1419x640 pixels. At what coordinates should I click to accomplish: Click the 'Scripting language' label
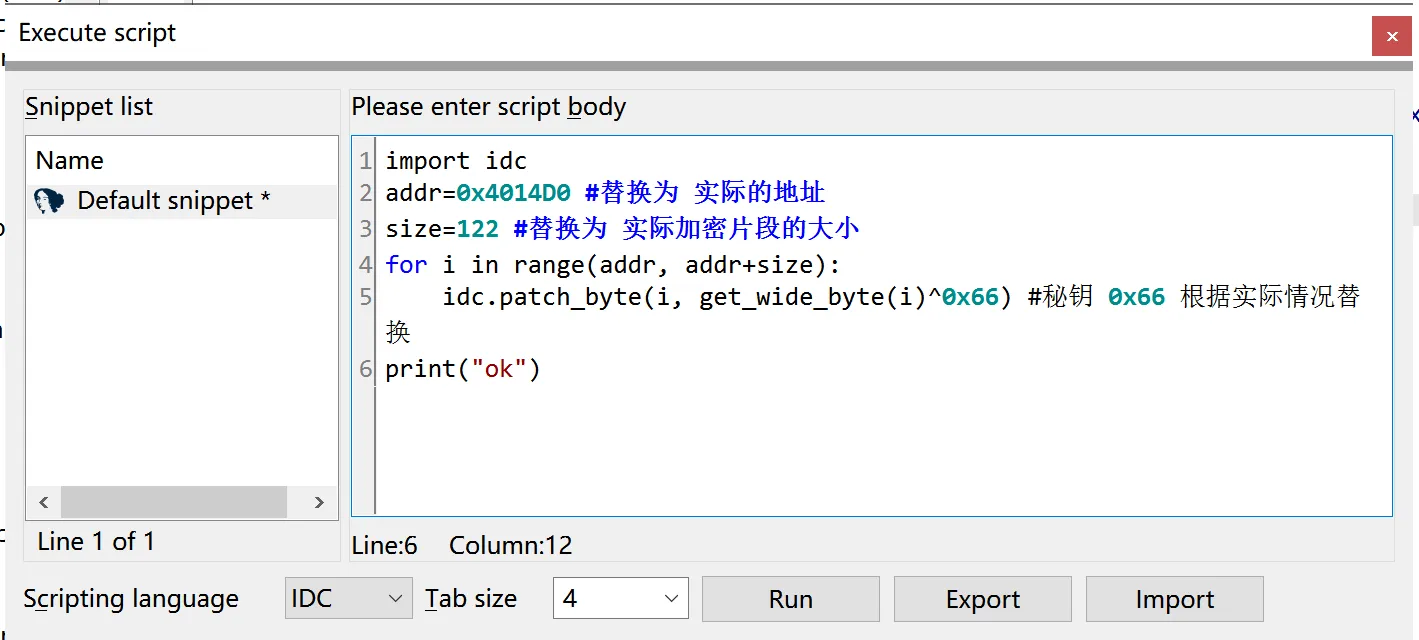pos(131,599)
